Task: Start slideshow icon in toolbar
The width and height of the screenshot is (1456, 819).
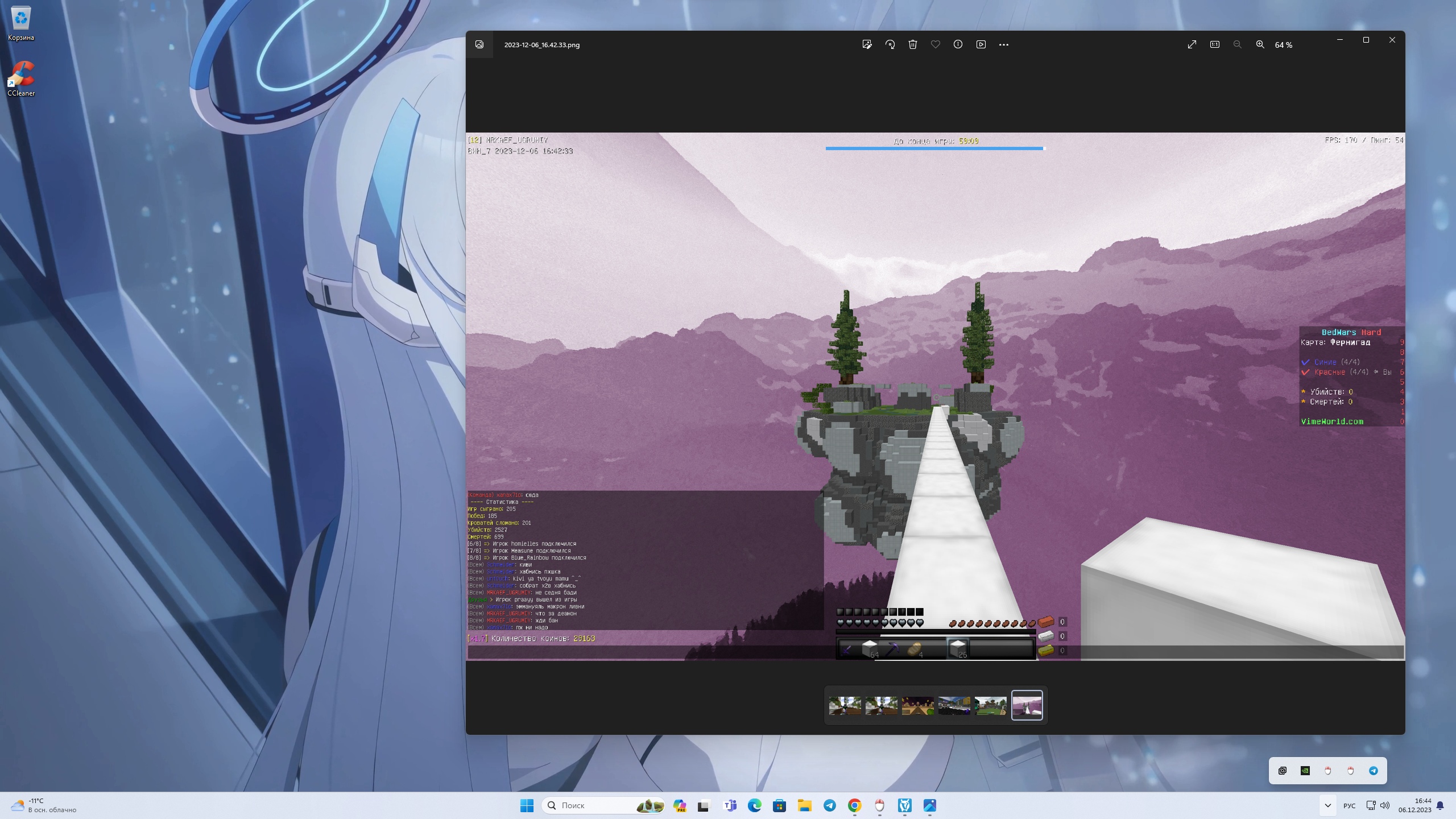Action: 981,44
